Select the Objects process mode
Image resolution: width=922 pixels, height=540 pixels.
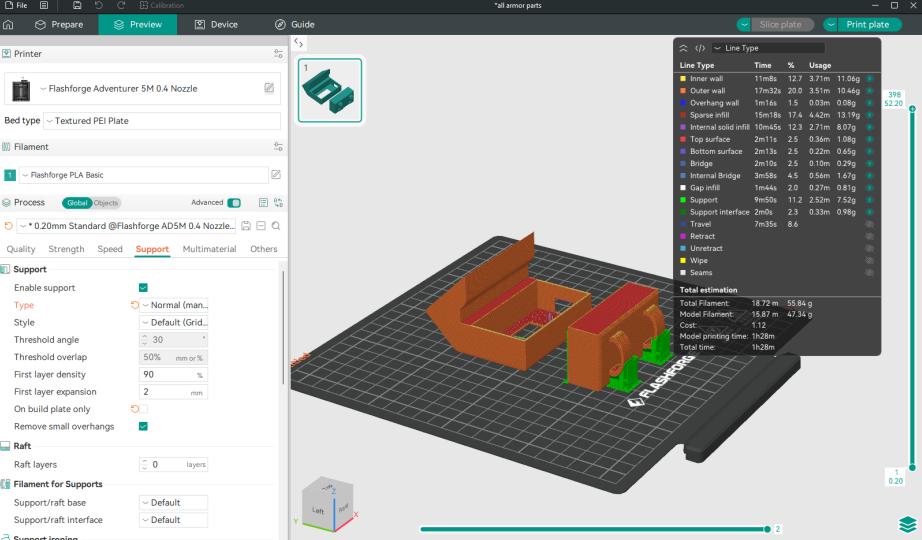coord(106,203)
